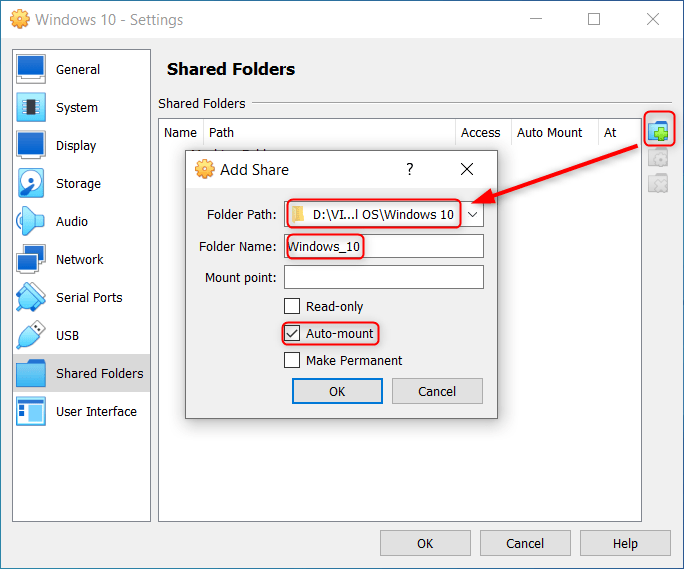Tick the Make Permanent checkbox
The image size is (684, 569).
click(x=292, y=360)
